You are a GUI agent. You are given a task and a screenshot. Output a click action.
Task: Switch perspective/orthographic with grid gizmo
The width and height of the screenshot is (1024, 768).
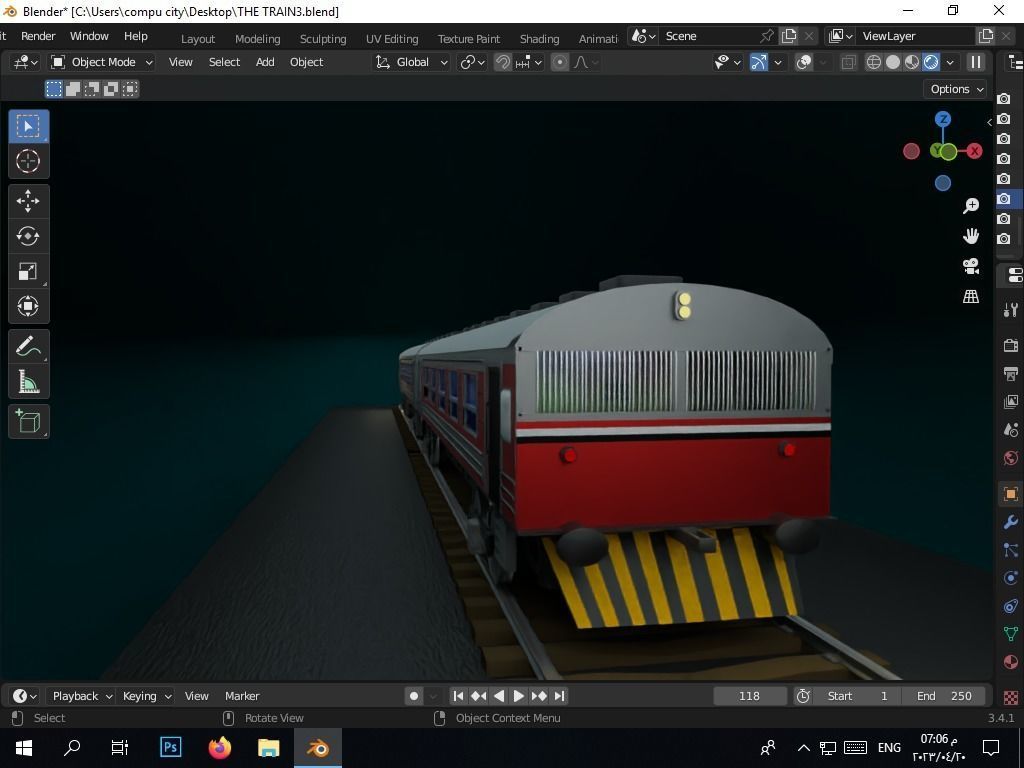(x=971, y=296)
